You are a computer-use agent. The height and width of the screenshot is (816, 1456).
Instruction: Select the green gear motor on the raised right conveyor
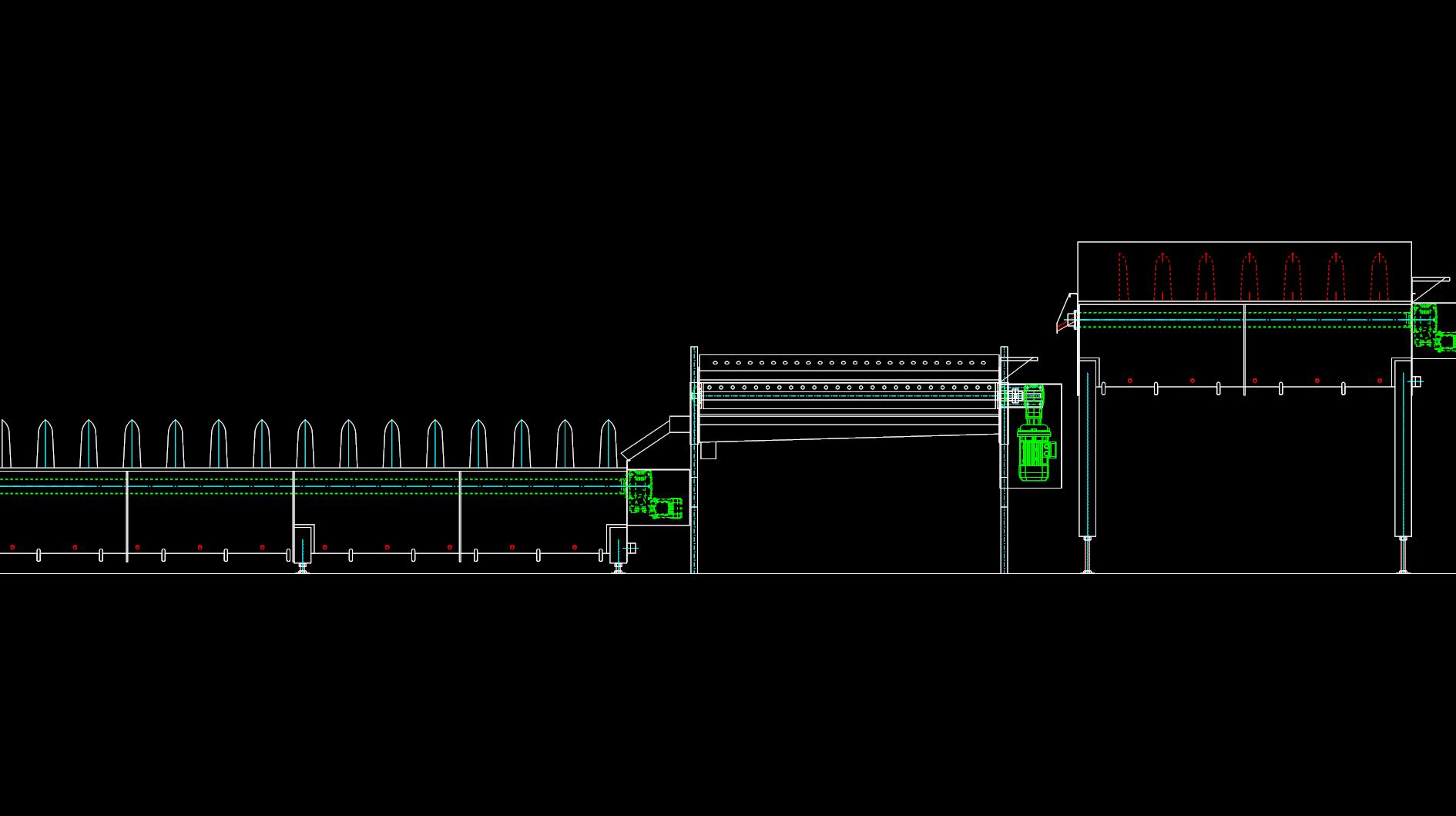(x=1433, y=327)
